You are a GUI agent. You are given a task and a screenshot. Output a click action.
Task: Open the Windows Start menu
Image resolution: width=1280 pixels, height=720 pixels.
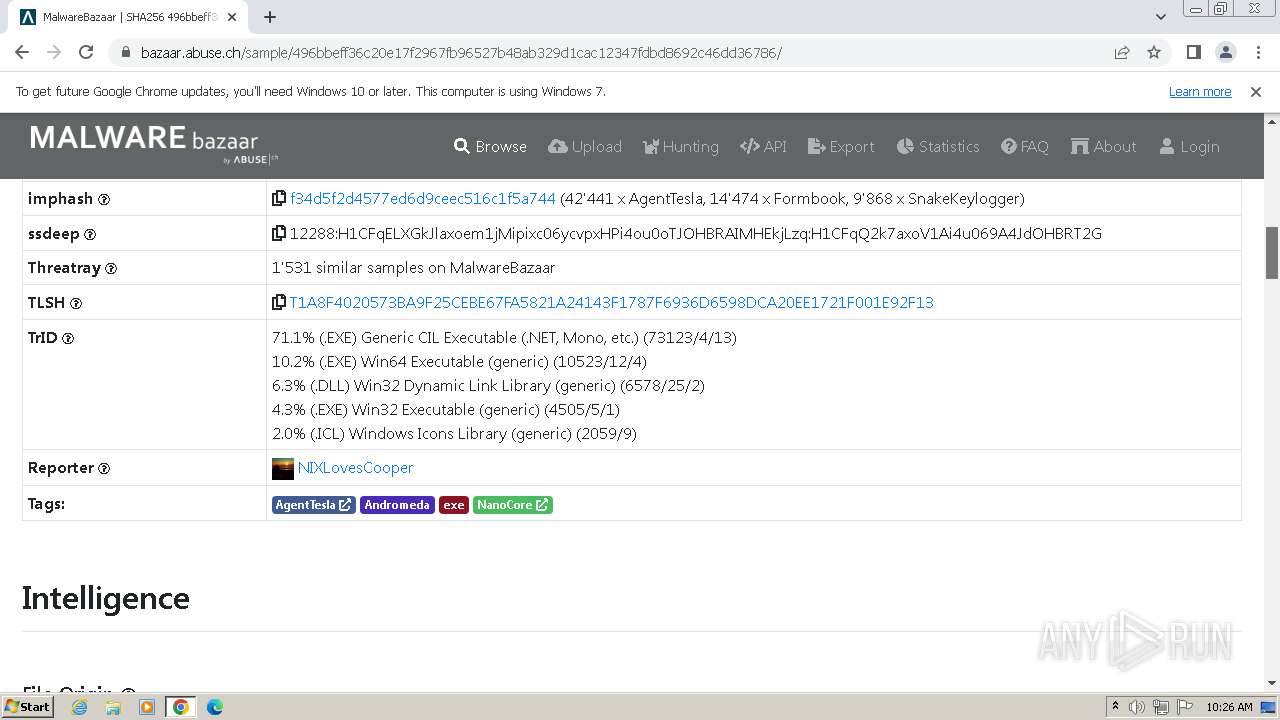[x=28, y=707]
